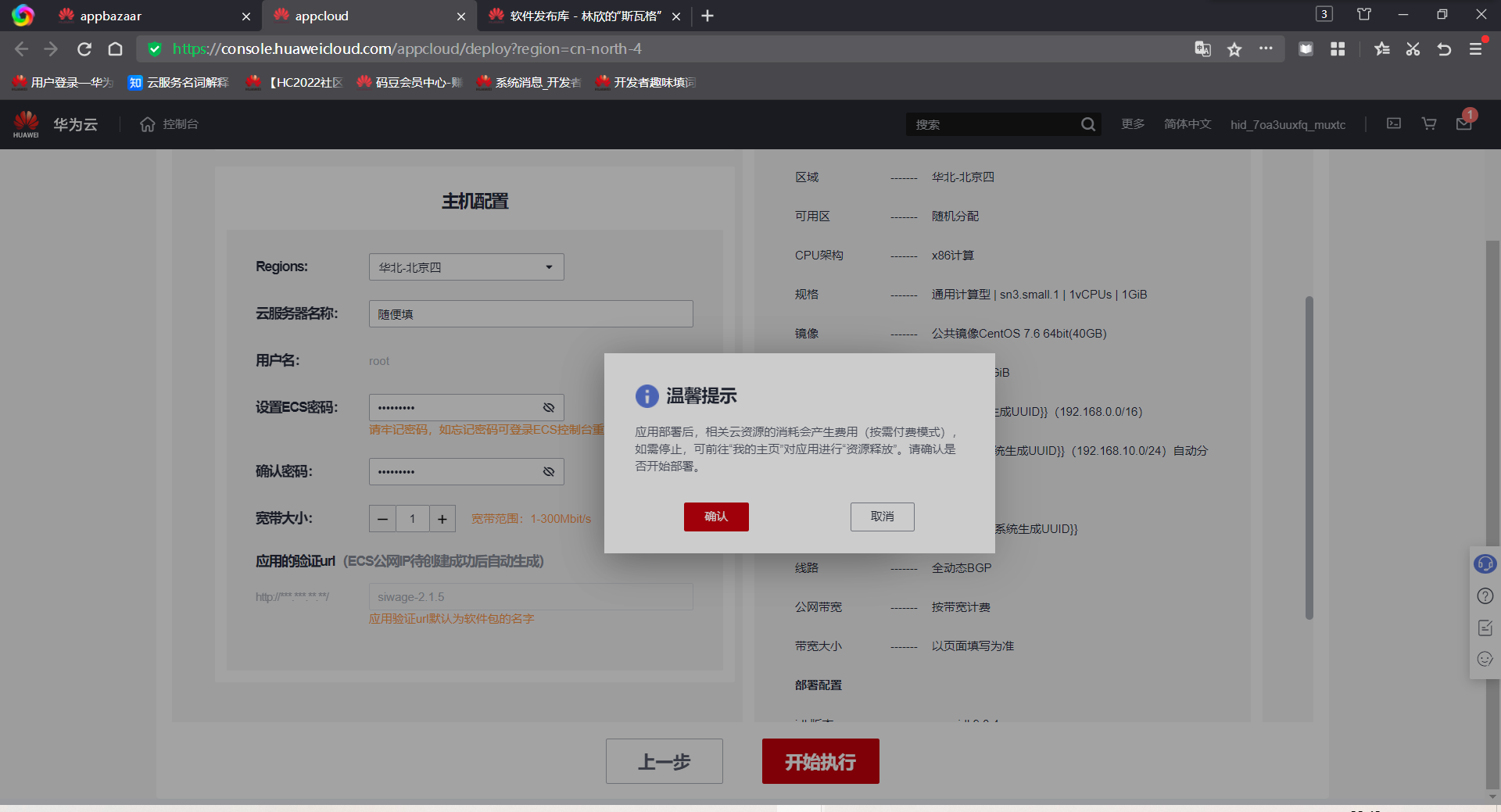Screen dimensions: 1501x812
Task: Click the browser shield icon in toolbar
Action: (1306, 49)
